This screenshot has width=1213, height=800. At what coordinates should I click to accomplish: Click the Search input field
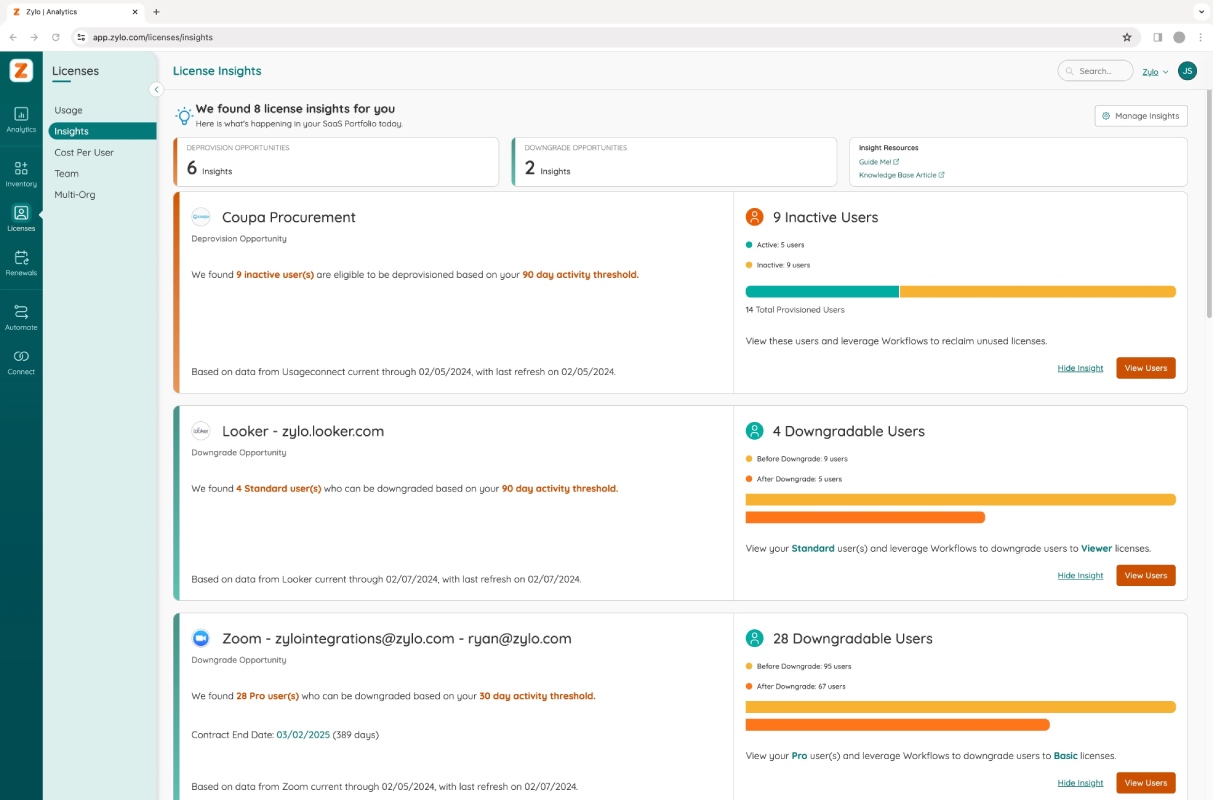pos(1095,71)
